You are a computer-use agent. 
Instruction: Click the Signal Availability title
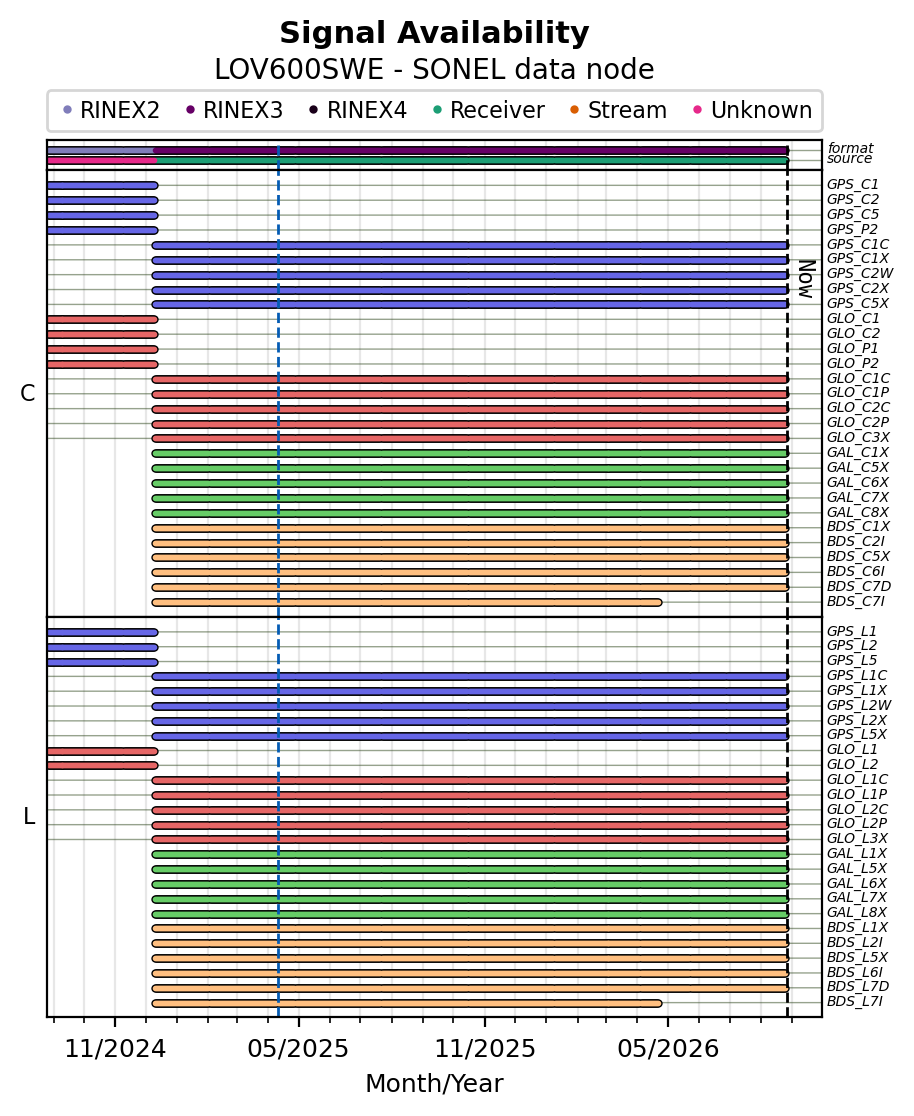[x=434, y=33]
